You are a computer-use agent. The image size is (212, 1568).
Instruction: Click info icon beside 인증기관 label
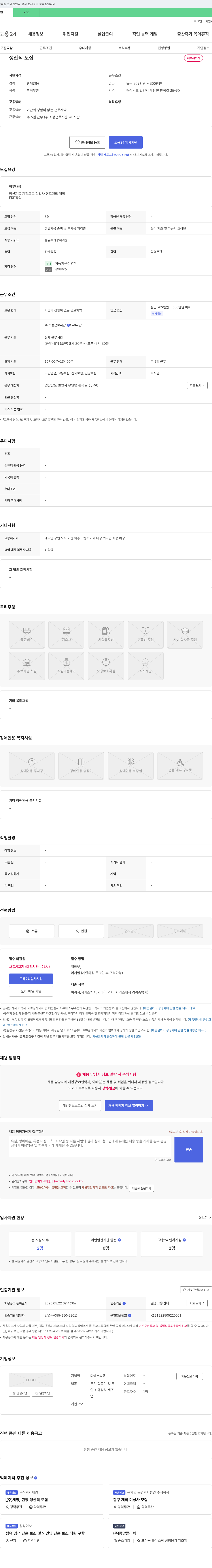pyautogui.click(x=124, y=1303)
